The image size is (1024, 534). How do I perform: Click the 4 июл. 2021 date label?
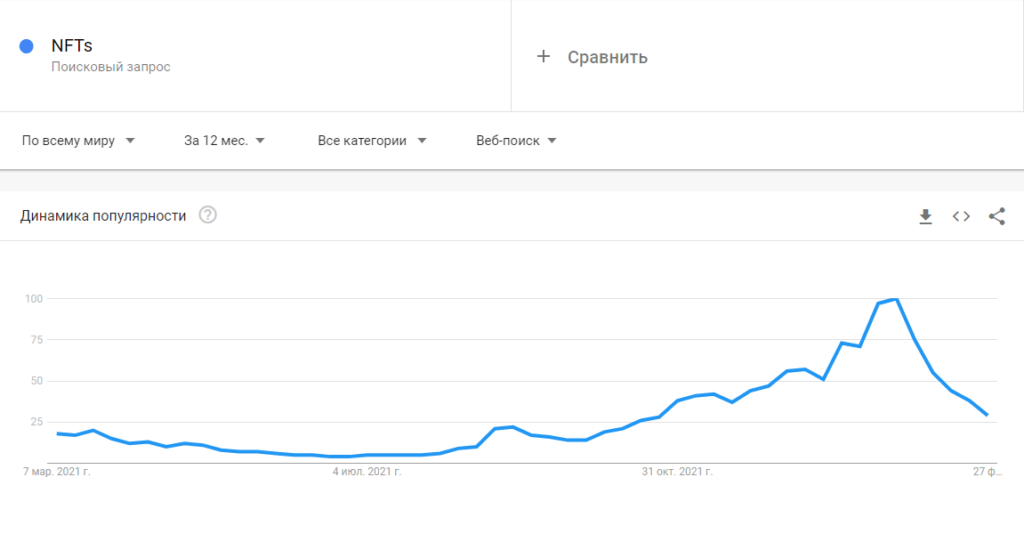tap(367, 470)
